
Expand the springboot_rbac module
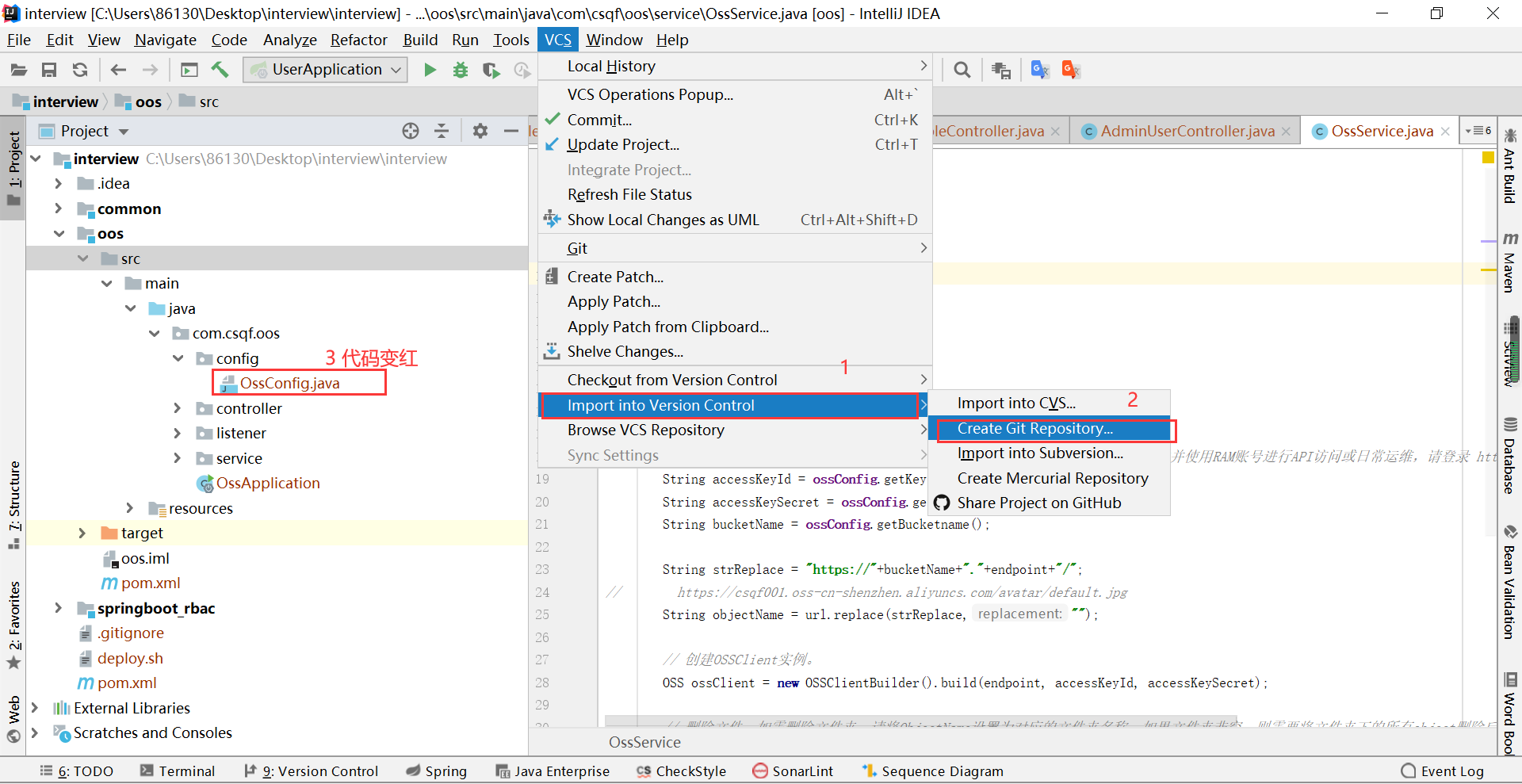[x=59, y=608]
